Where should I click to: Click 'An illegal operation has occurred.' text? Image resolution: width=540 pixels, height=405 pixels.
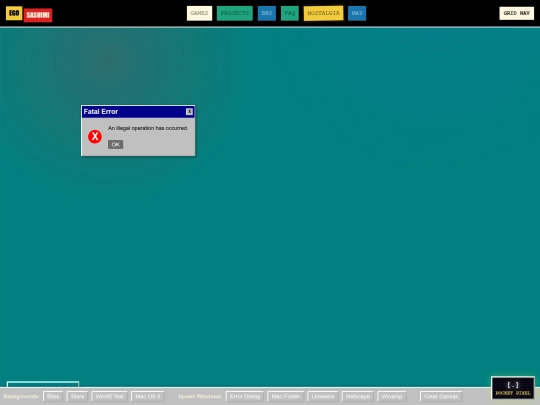point(148,128)
